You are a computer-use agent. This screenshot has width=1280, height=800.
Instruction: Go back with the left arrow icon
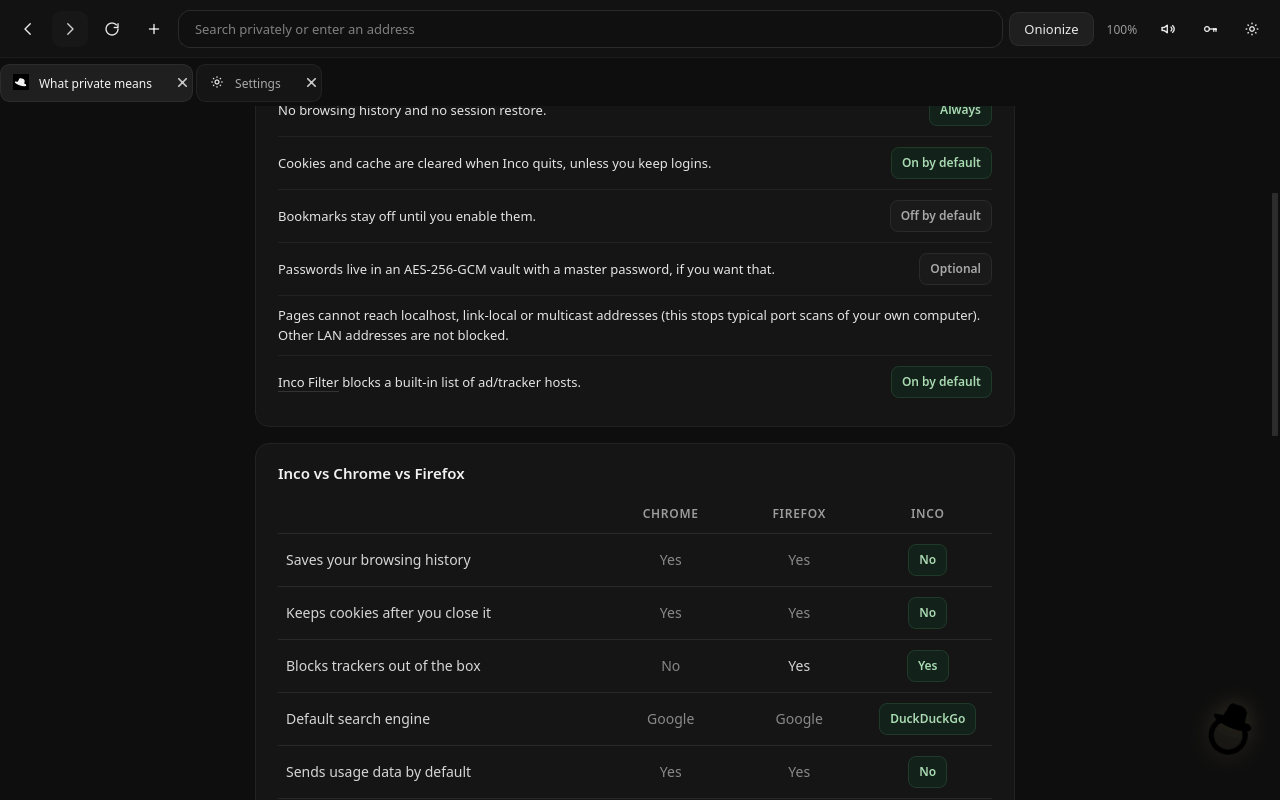pyautogui.click(x=28, y=29)
